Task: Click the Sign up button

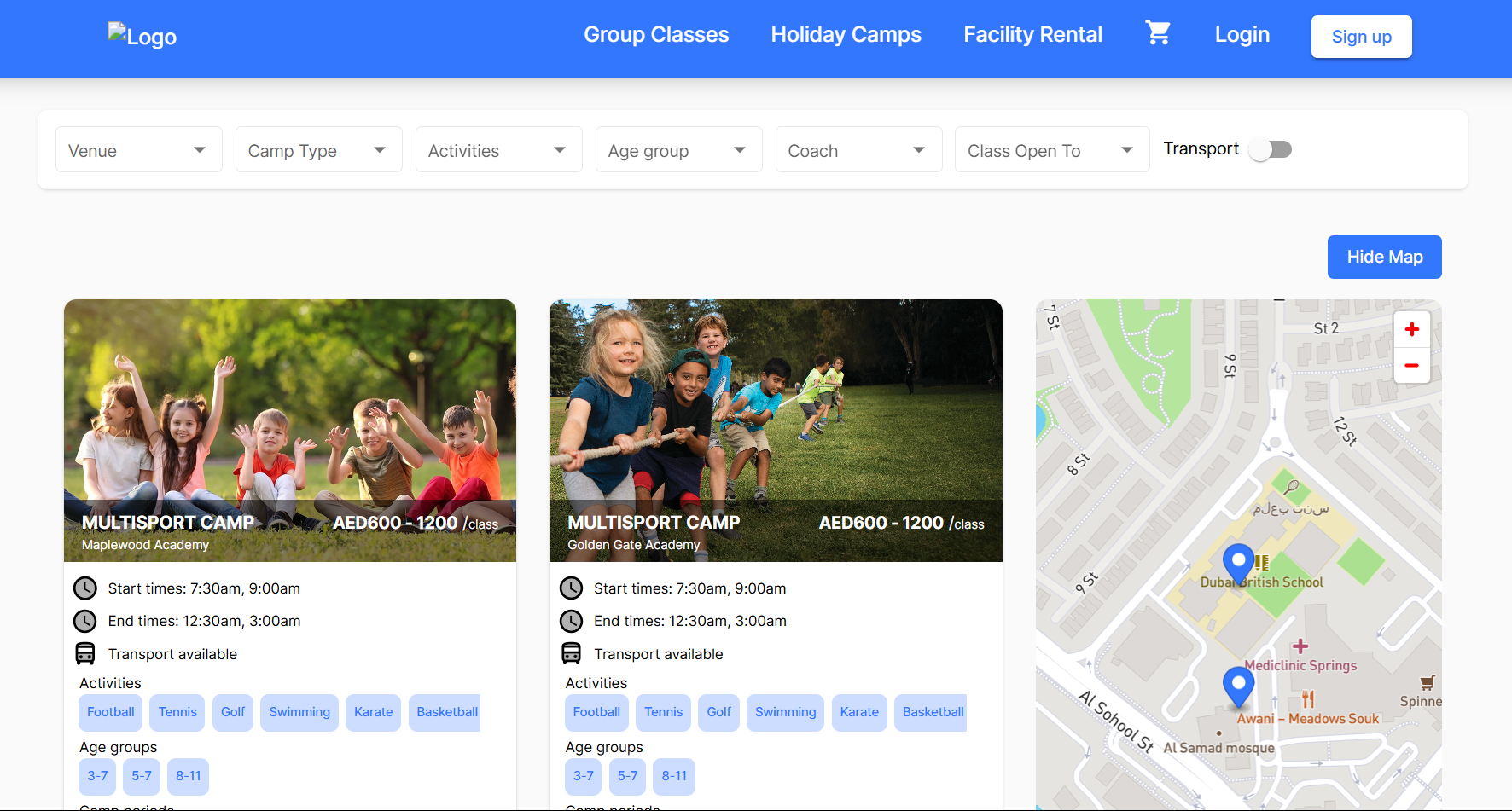Action: 1361,37
